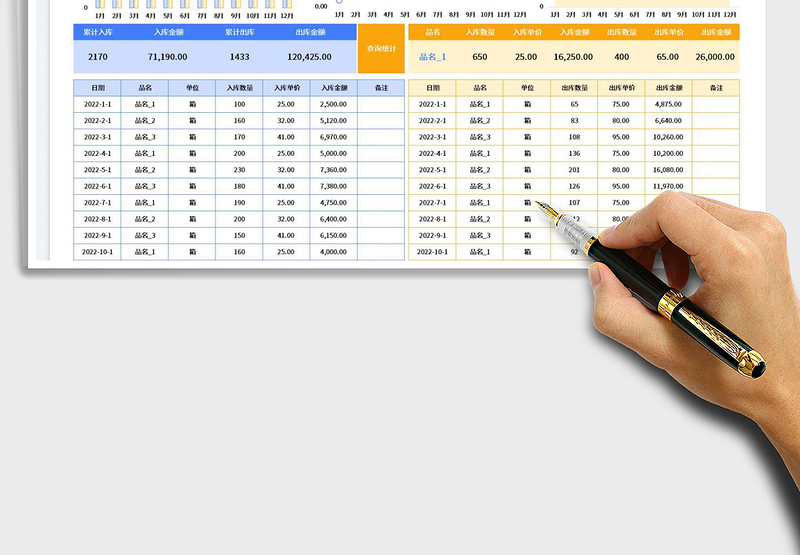Select the 120,425.00 outbound amount total
Viewport: 800px width, 555px height.
pos(310,57)
